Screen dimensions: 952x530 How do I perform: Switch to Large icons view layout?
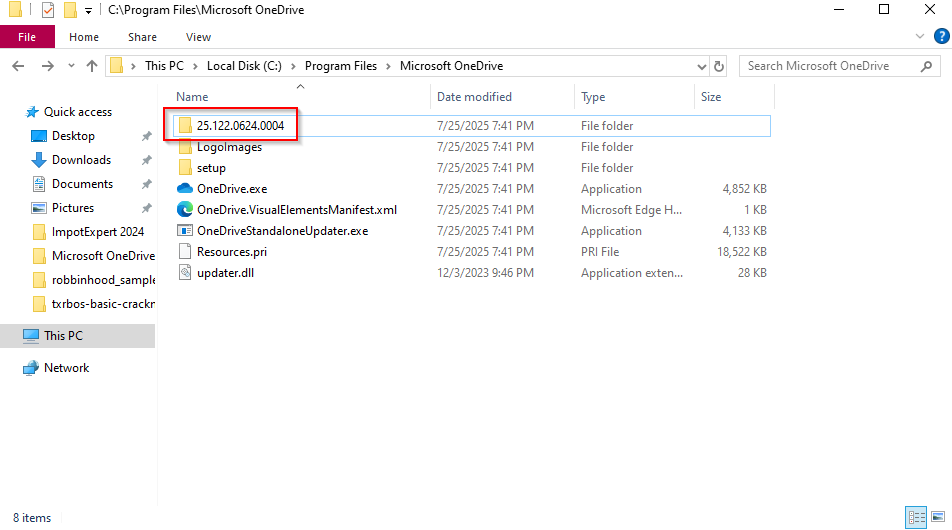[938, 517]
